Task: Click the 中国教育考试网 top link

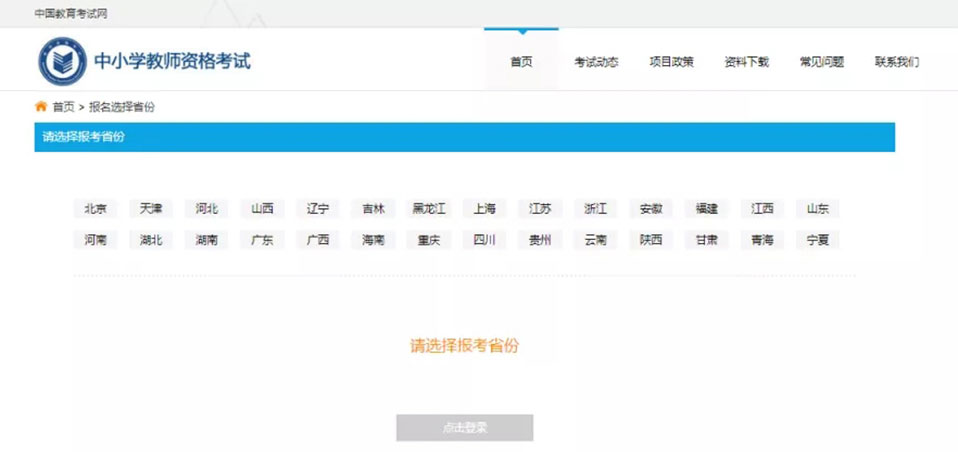Action: click(x=71, y=14)
